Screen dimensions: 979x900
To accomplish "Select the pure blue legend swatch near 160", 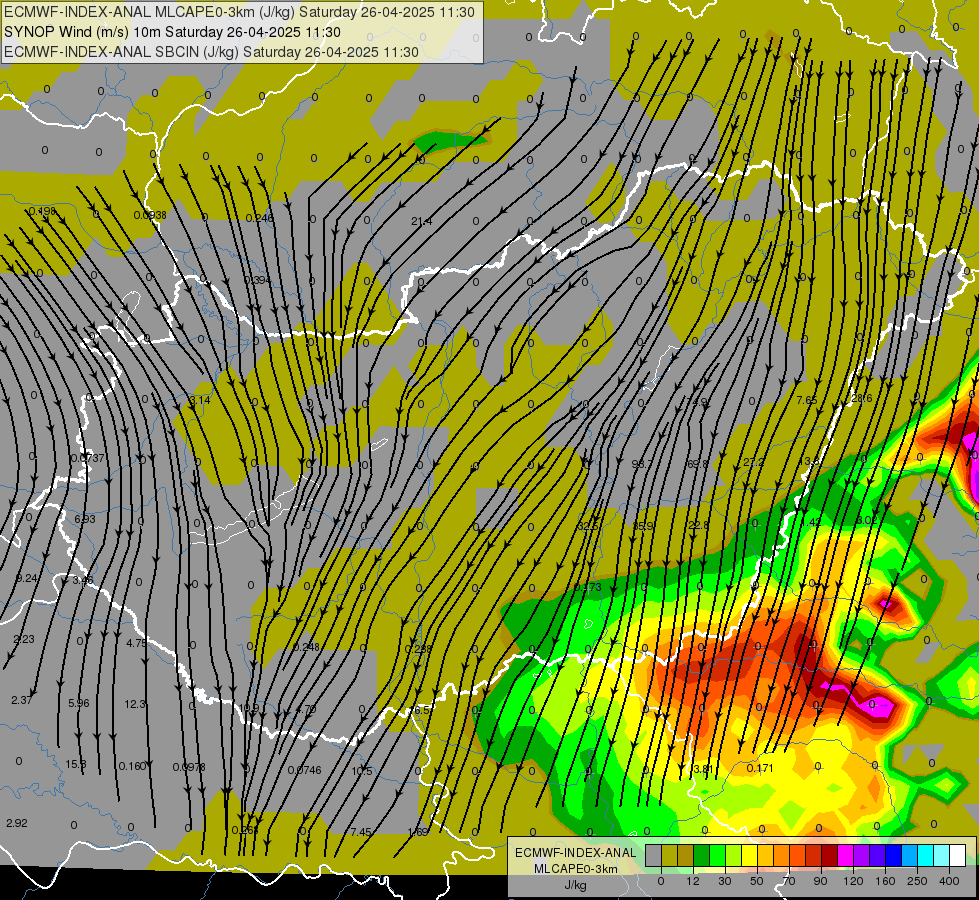I will pyautogui.click(x=893, y=855).
